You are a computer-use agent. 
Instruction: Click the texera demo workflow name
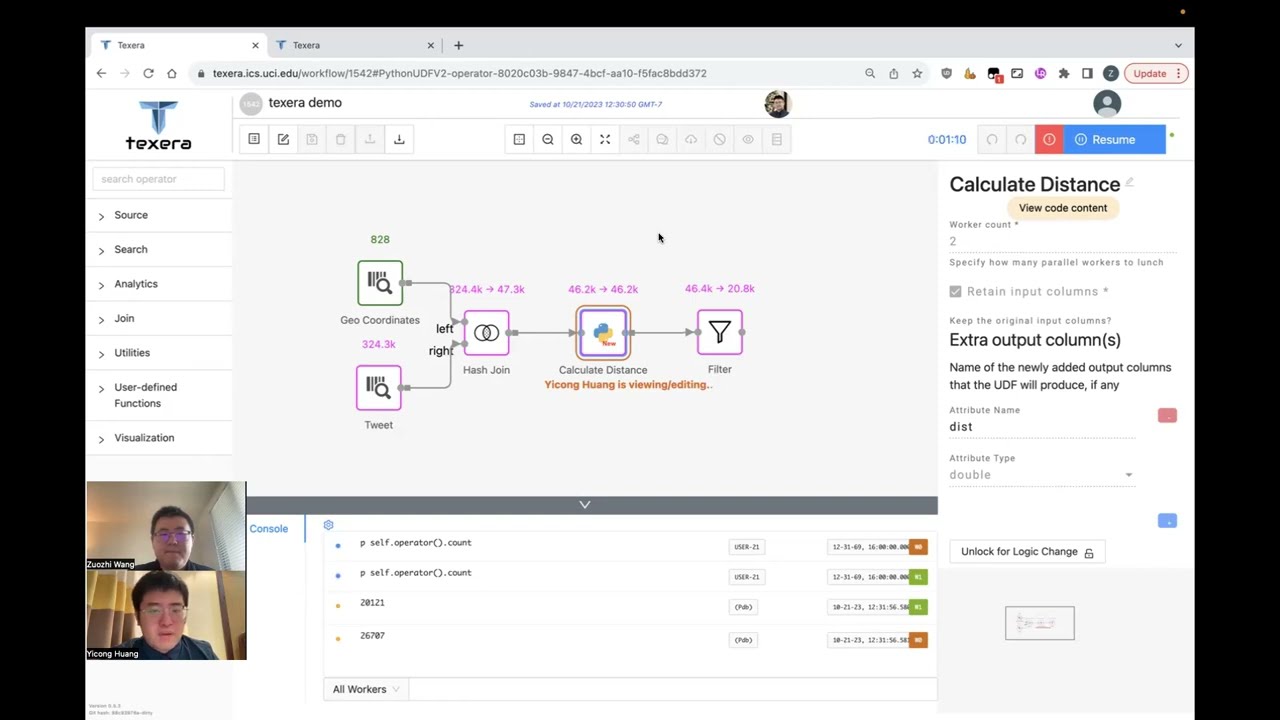click(305, 103)
